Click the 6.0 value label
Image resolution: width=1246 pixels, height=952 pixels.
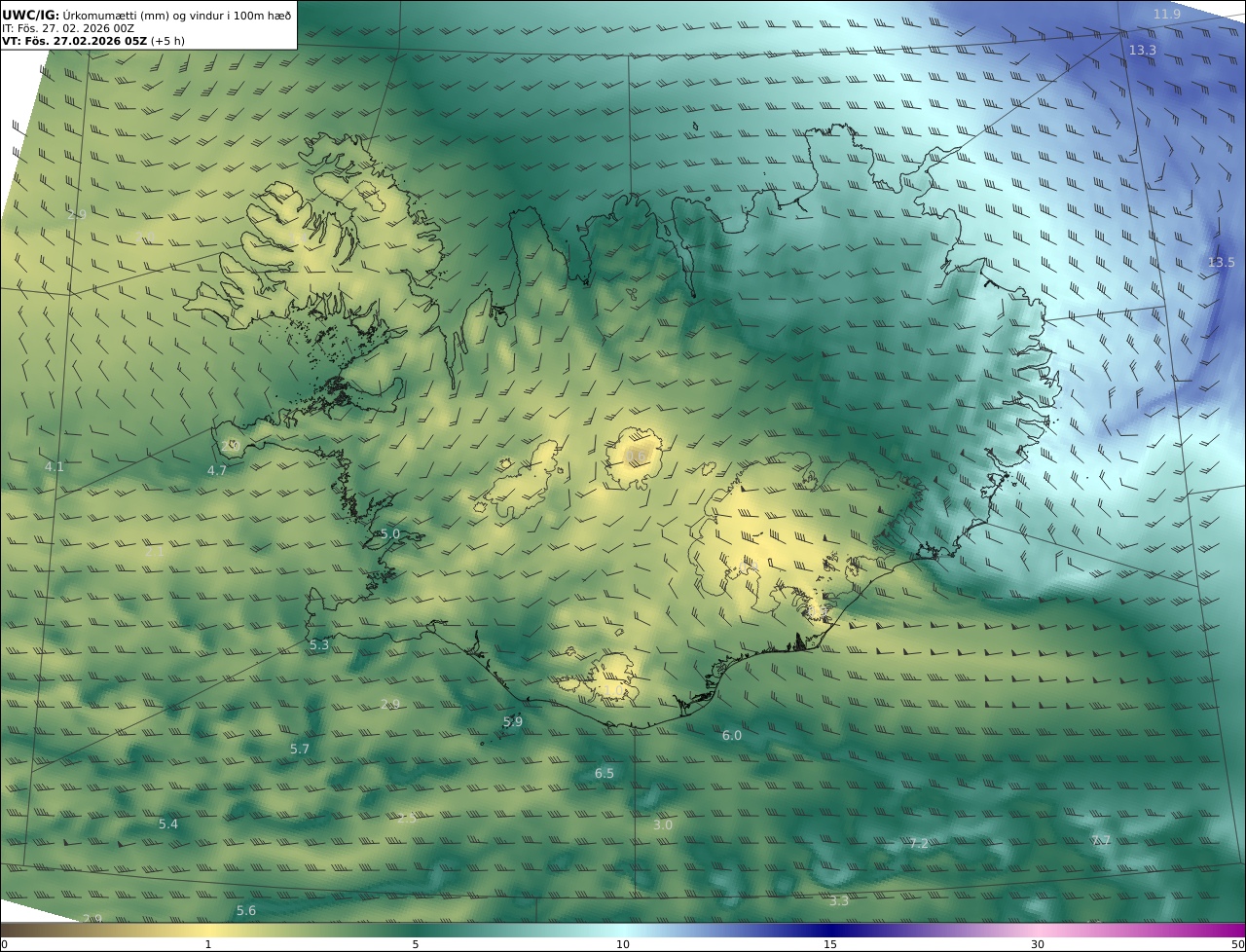pyautogui.click(x=732, y=735)
